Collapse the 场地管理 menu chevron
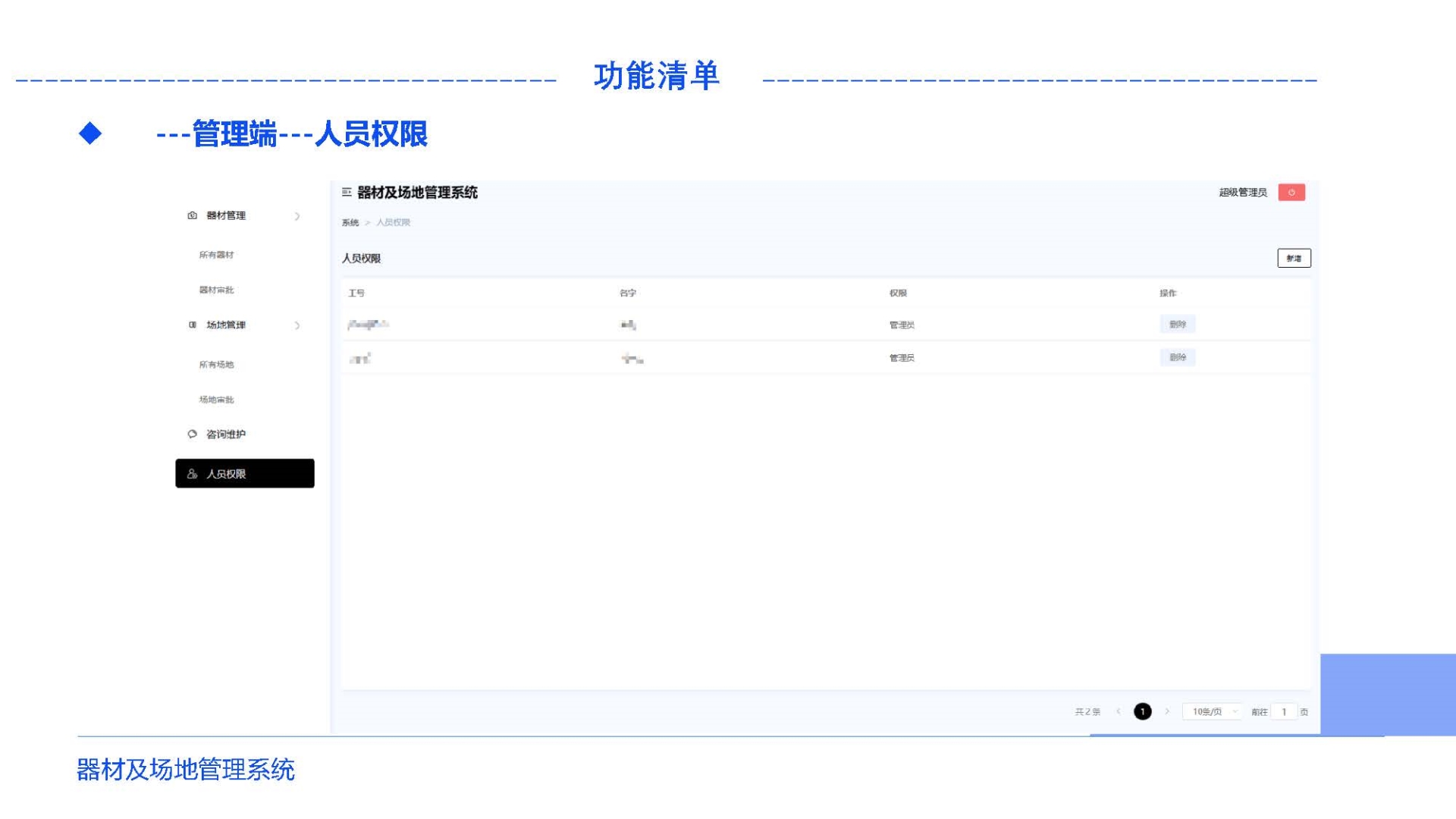Screen dimensions: 1456x819 pos(297,325)
